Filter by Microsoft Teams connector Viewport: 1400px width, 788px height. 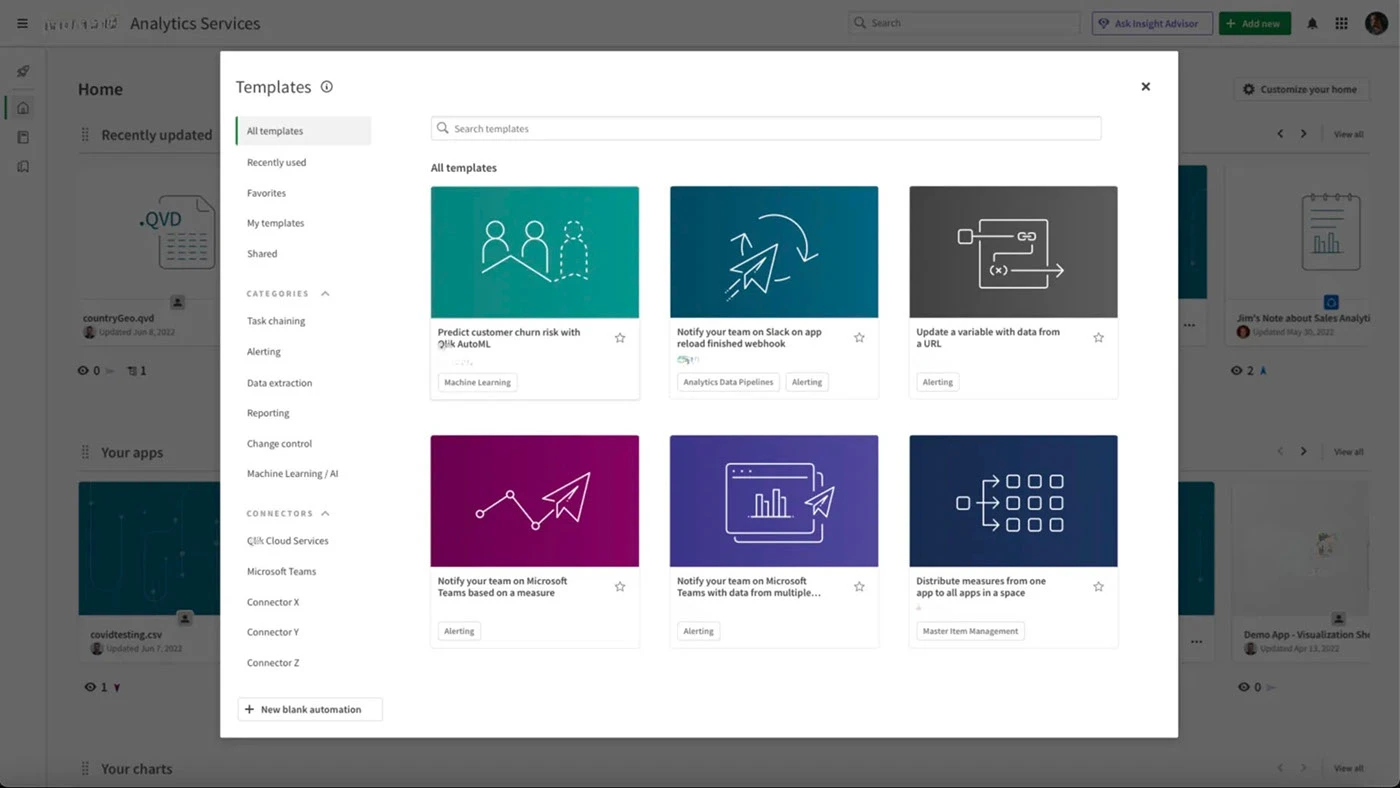coord(282,572)
